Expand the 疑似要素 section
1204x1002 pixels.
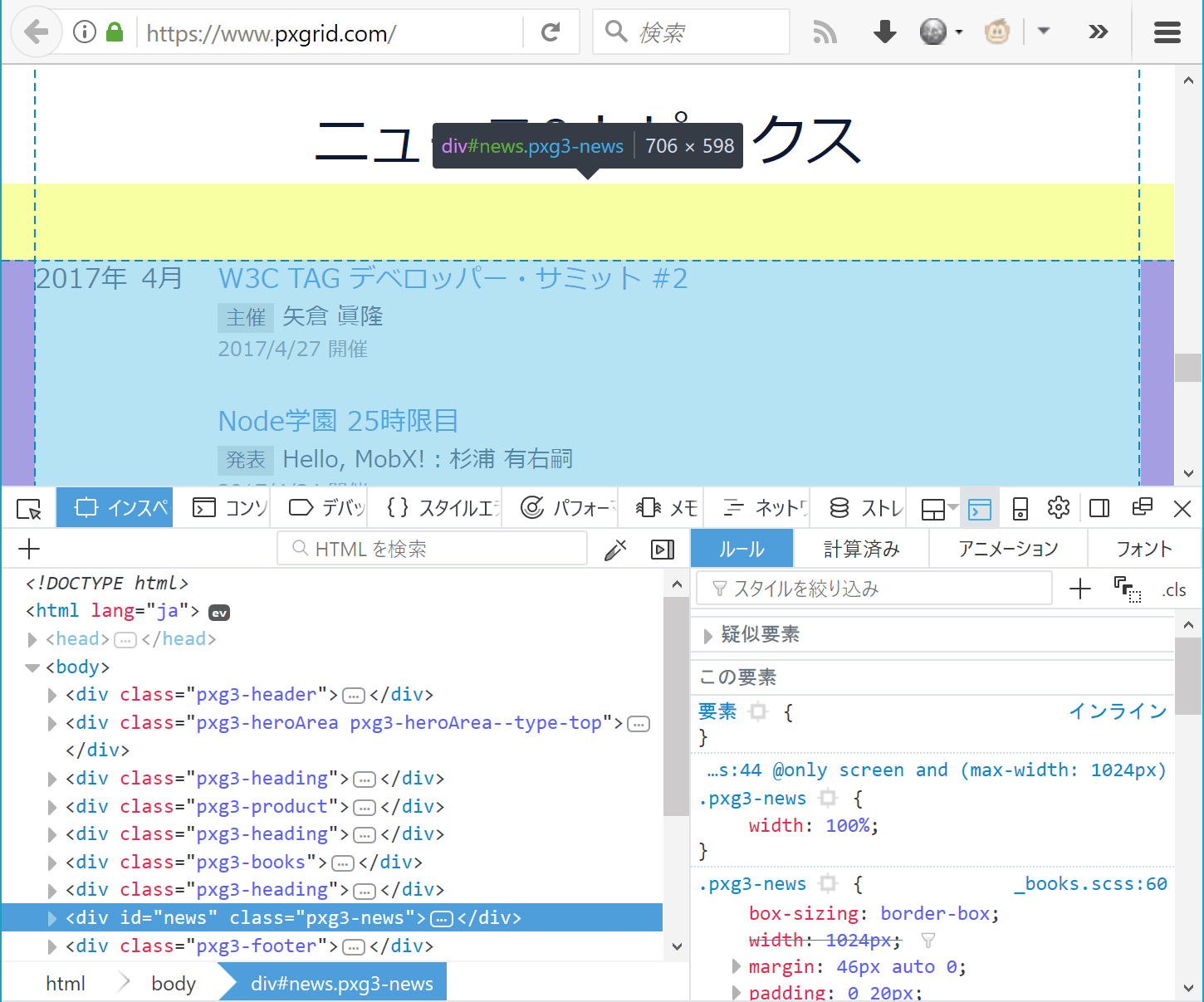pyautogui.click(x=707, y=635)
